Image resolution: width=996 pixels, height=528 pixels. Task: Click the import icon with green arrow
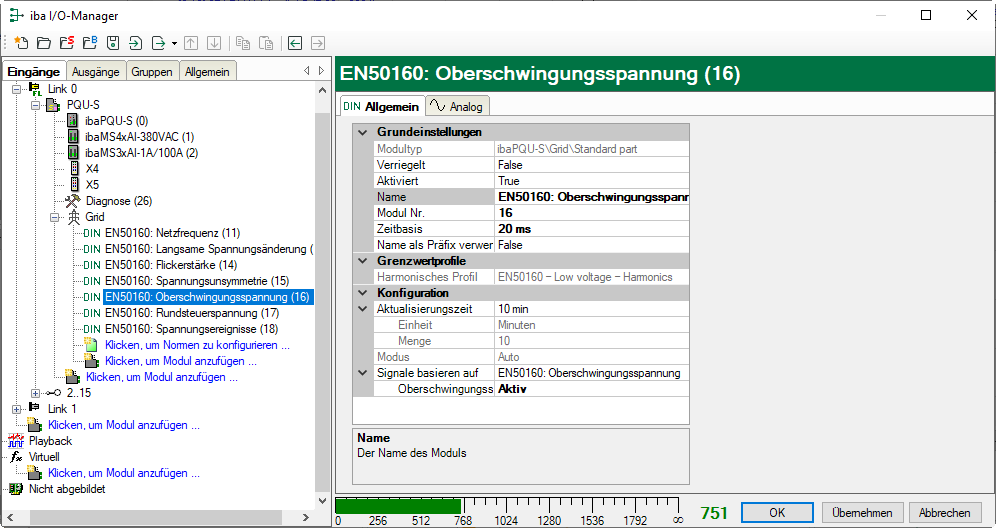pos(136,43)
